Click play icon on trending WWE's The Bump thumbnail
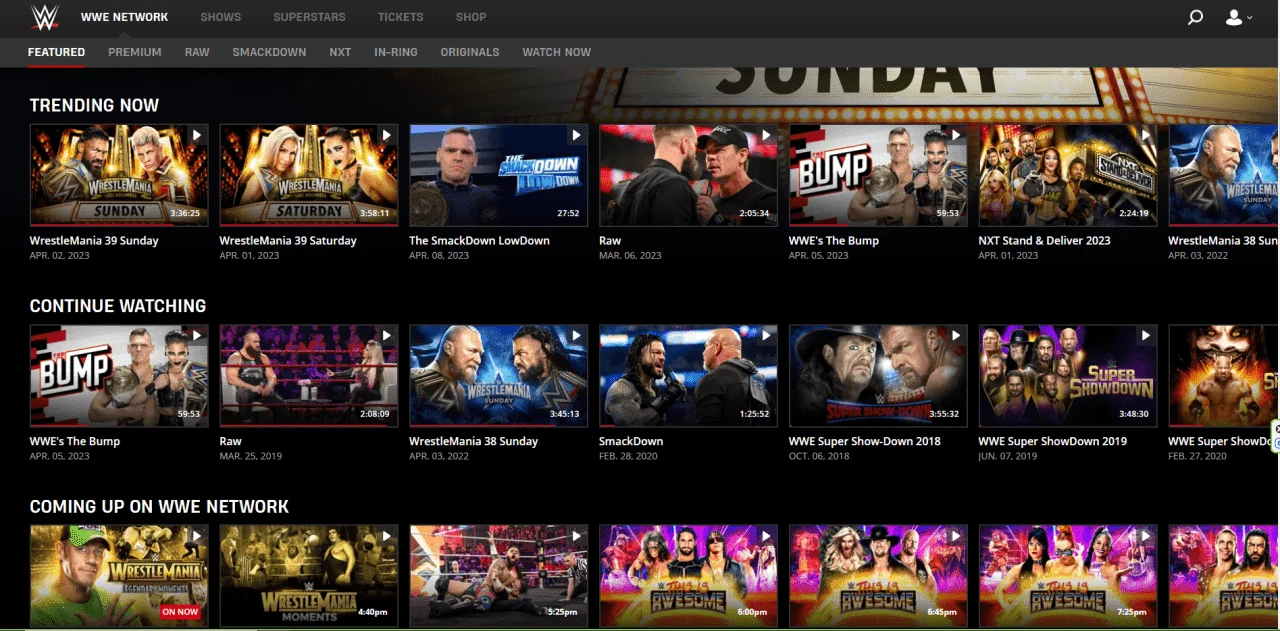1280x631 pixels. click(956, 135)
